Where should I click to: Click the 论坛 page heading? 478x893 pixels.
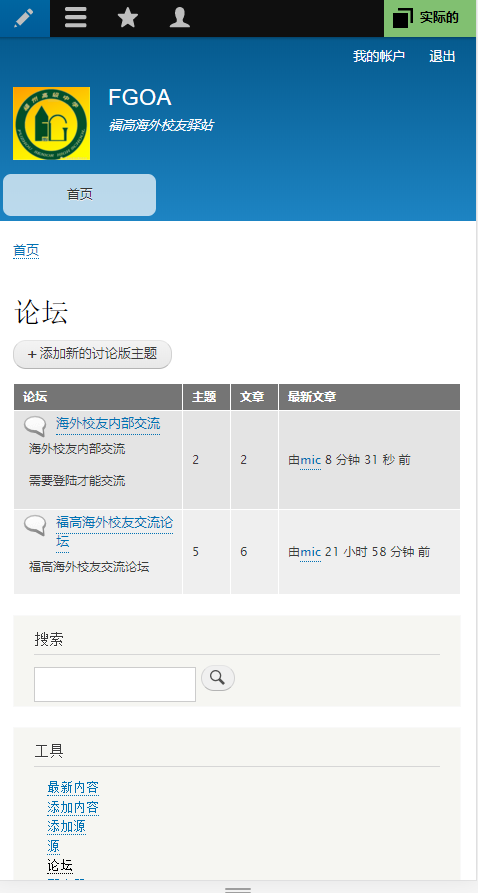(41, 312)
